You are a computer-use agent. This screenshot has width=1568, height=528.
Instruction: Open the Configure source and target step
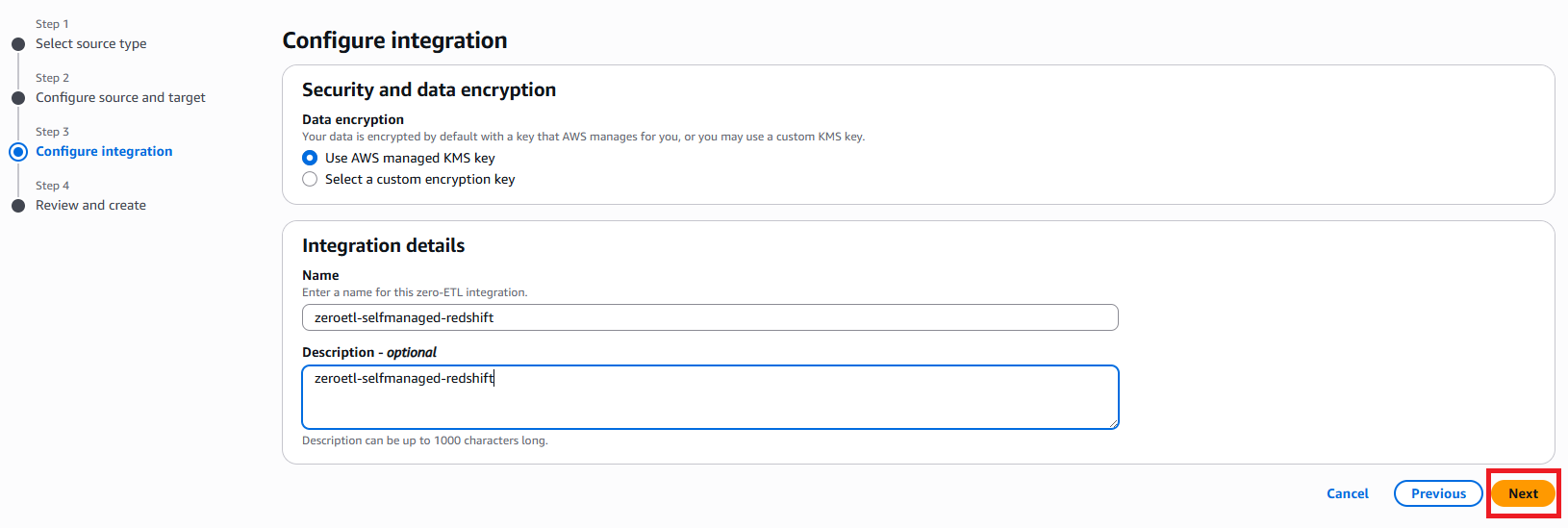120,98
